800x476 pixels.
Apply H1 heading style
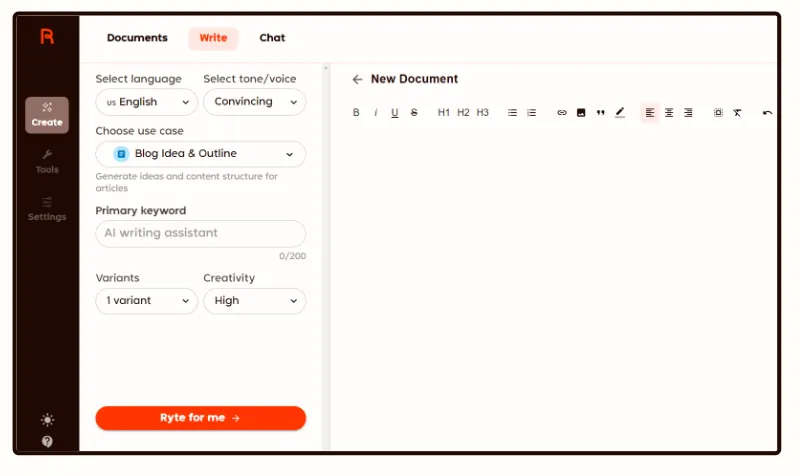tap(443, 113)
